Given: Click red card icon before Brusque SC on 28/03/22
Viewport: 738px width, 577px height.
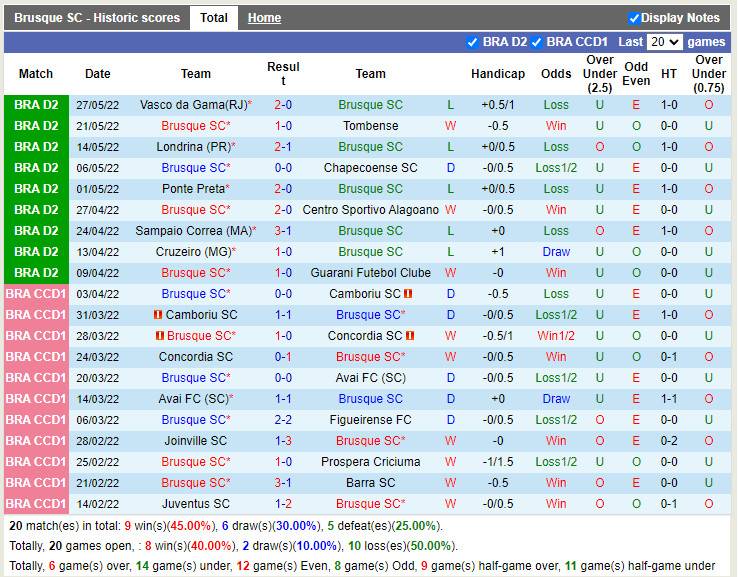Looking at the screenshot, I should 159,336.
